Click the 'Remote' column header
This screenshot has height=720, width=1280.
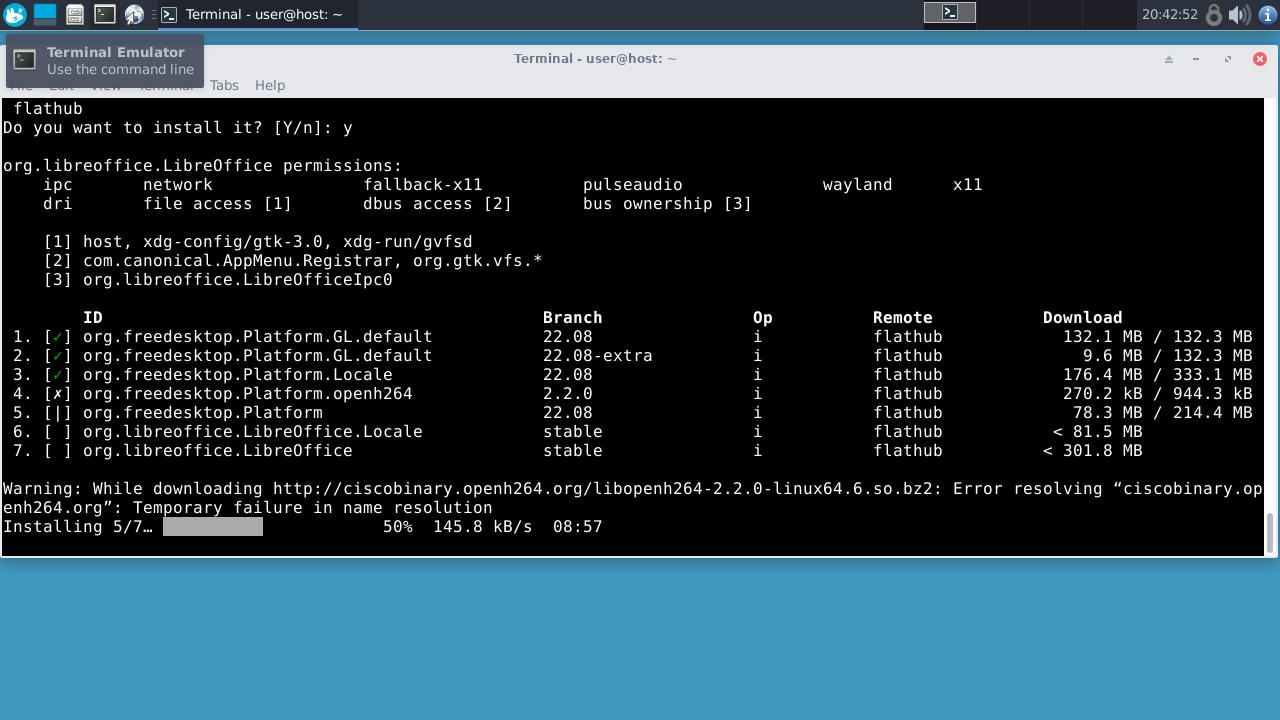coord(903,318)
